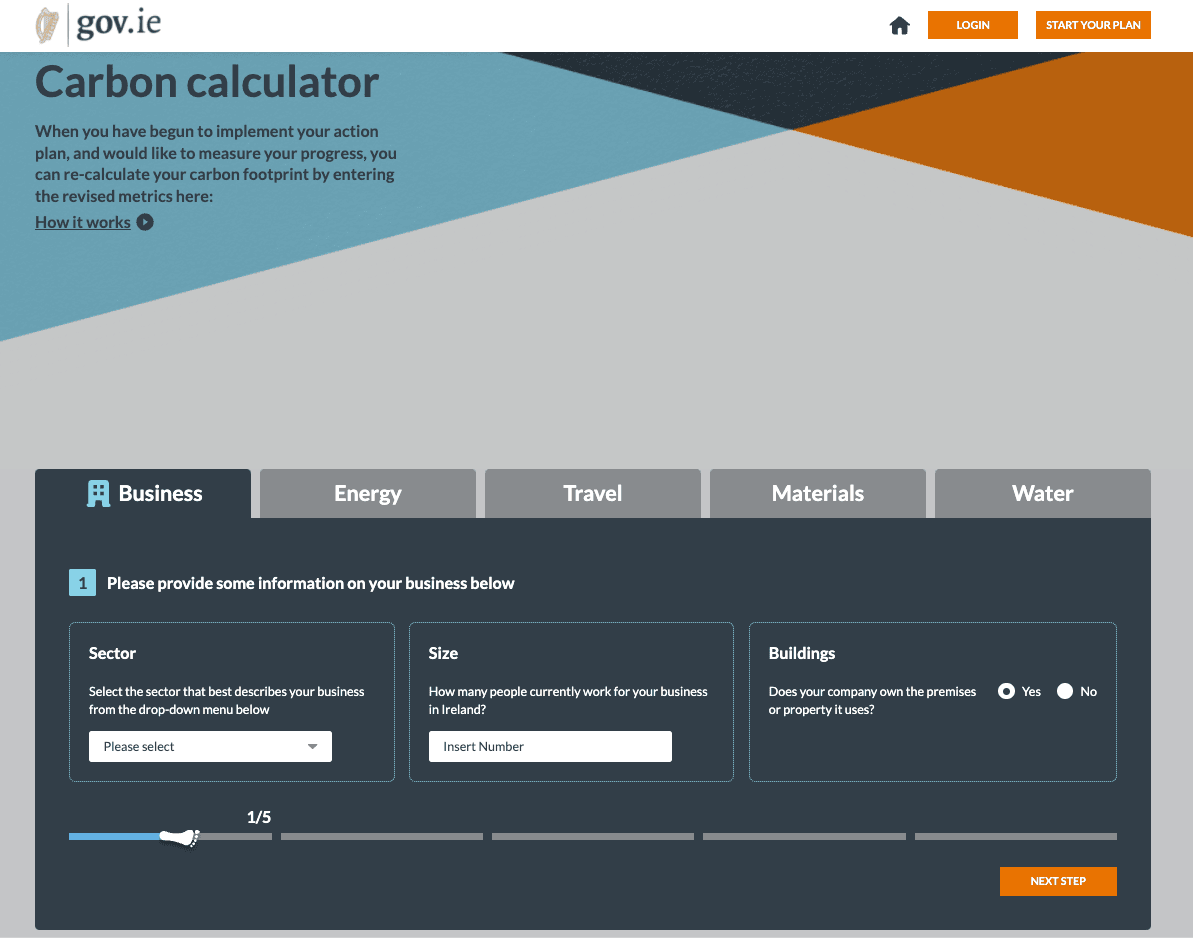Open the How it works link
Image resolution: width=1193 pixels, height=938 pixels.
(83, 222)
